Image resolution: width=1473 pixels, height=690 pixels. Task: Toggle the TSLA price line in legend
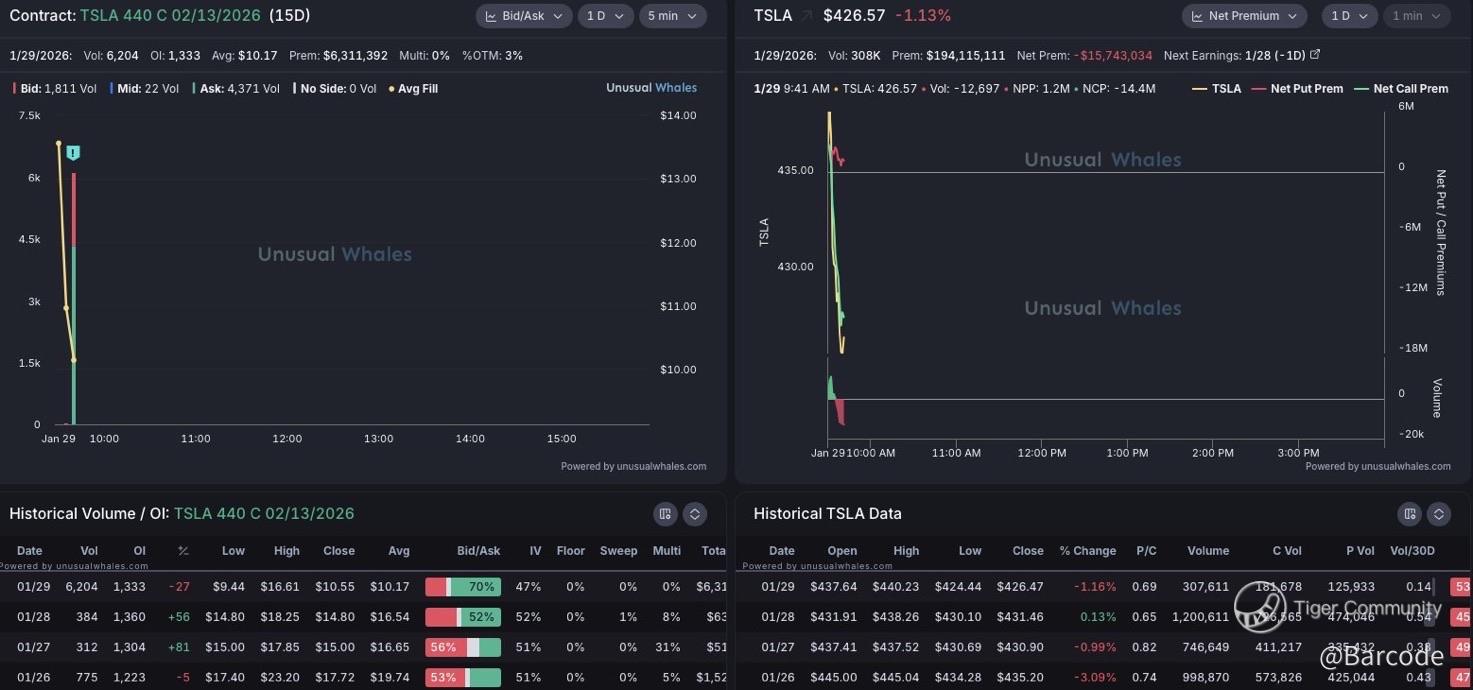click(x=1217, y=88)
